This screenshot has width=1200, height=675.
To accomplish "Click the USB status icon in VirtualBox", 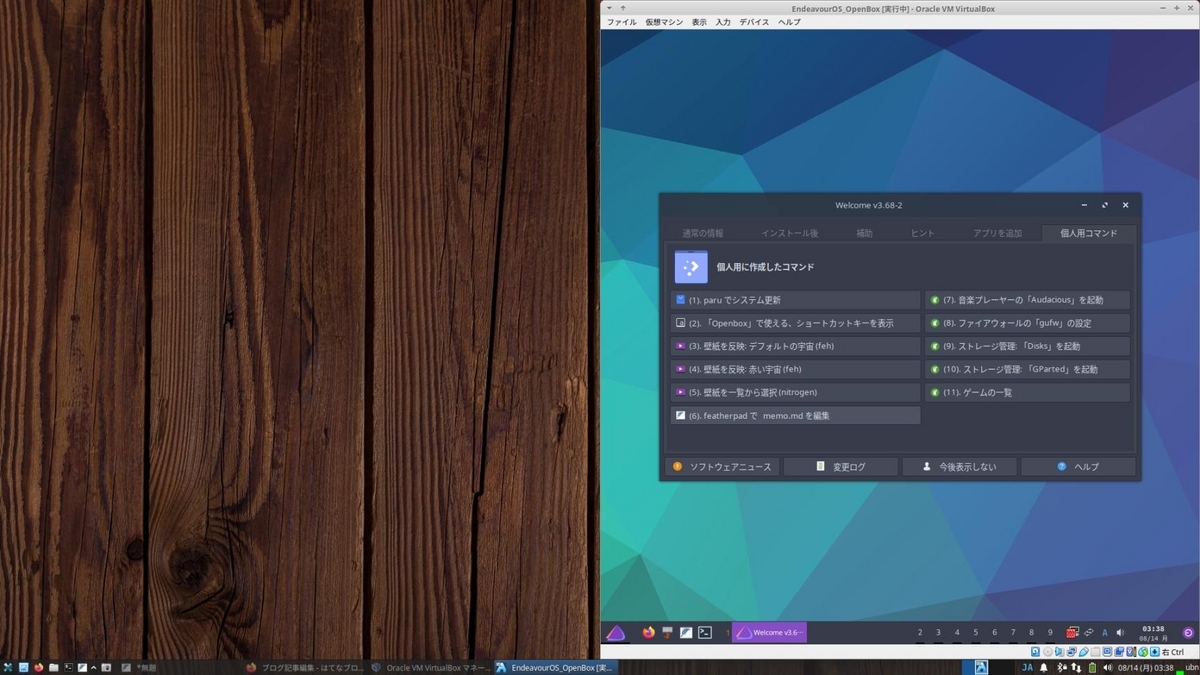I will (1083, 652).
